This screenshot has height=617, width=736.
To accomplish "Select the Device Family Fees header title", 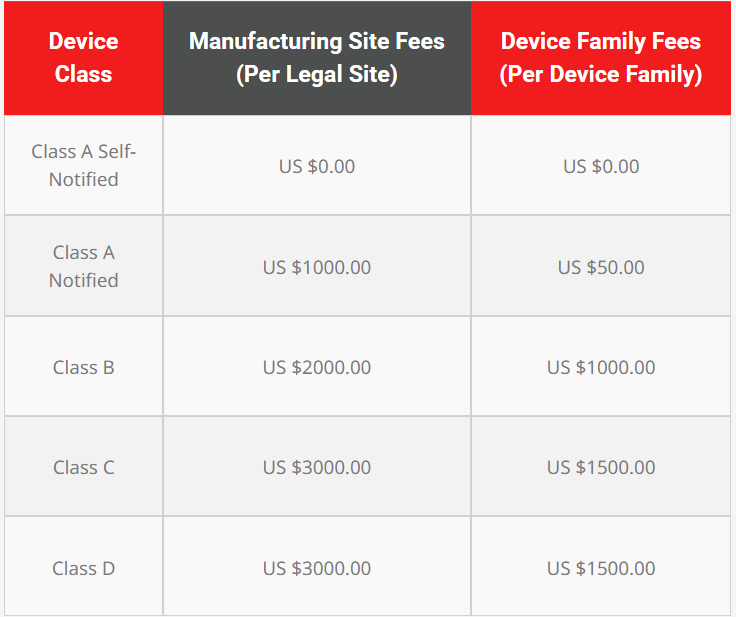I will [601, 41].
